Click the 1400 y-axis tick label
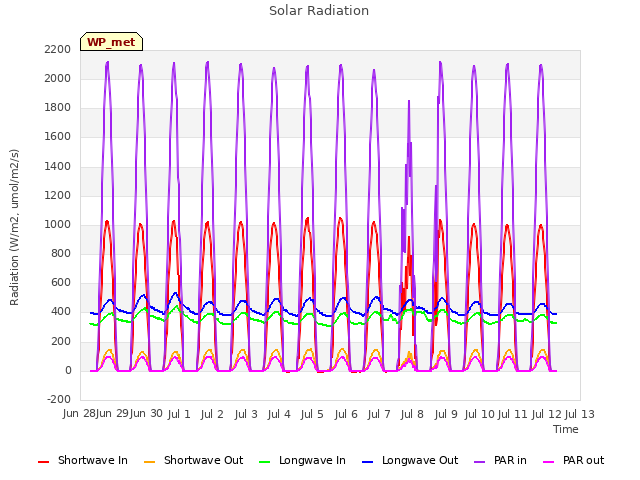The image size is (640, 480). coord(58,166)
